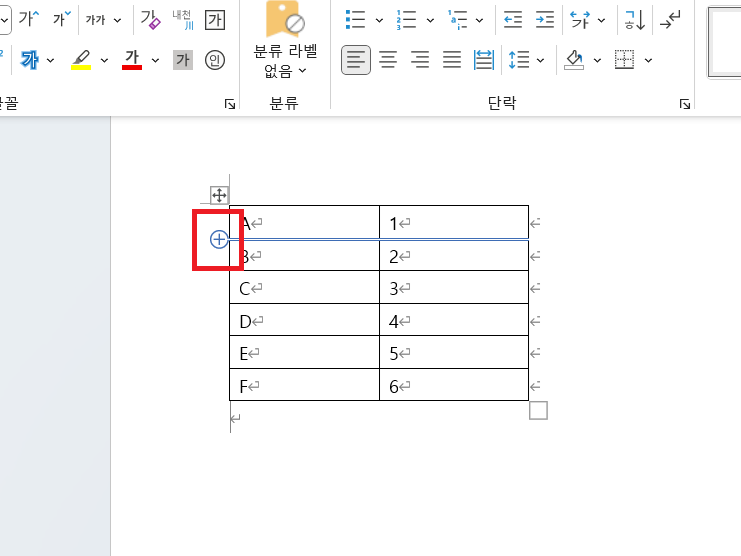
Task: Apply distributed alignment
Action: (x=483, y=60)
